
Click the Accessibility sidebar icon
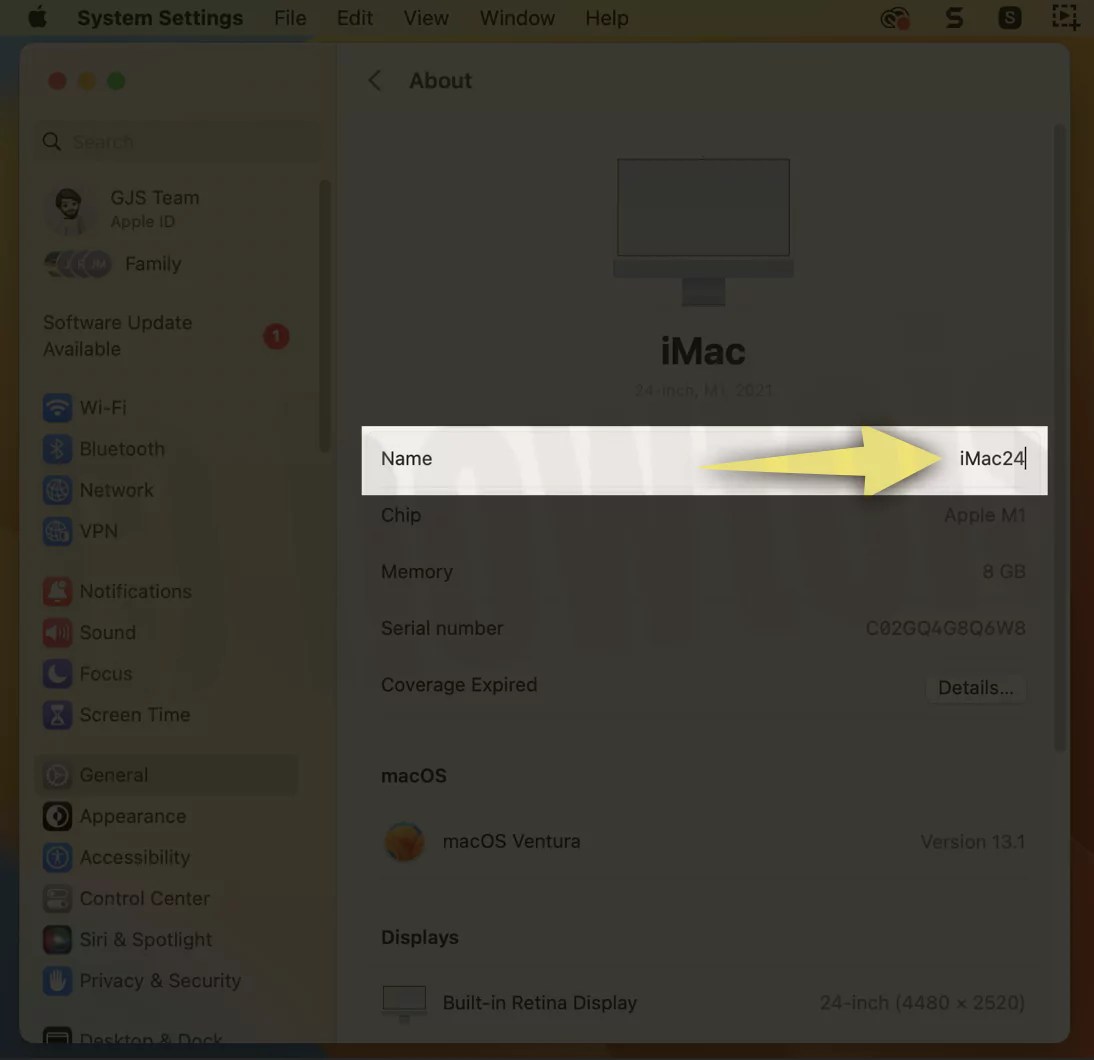point(57,857)
